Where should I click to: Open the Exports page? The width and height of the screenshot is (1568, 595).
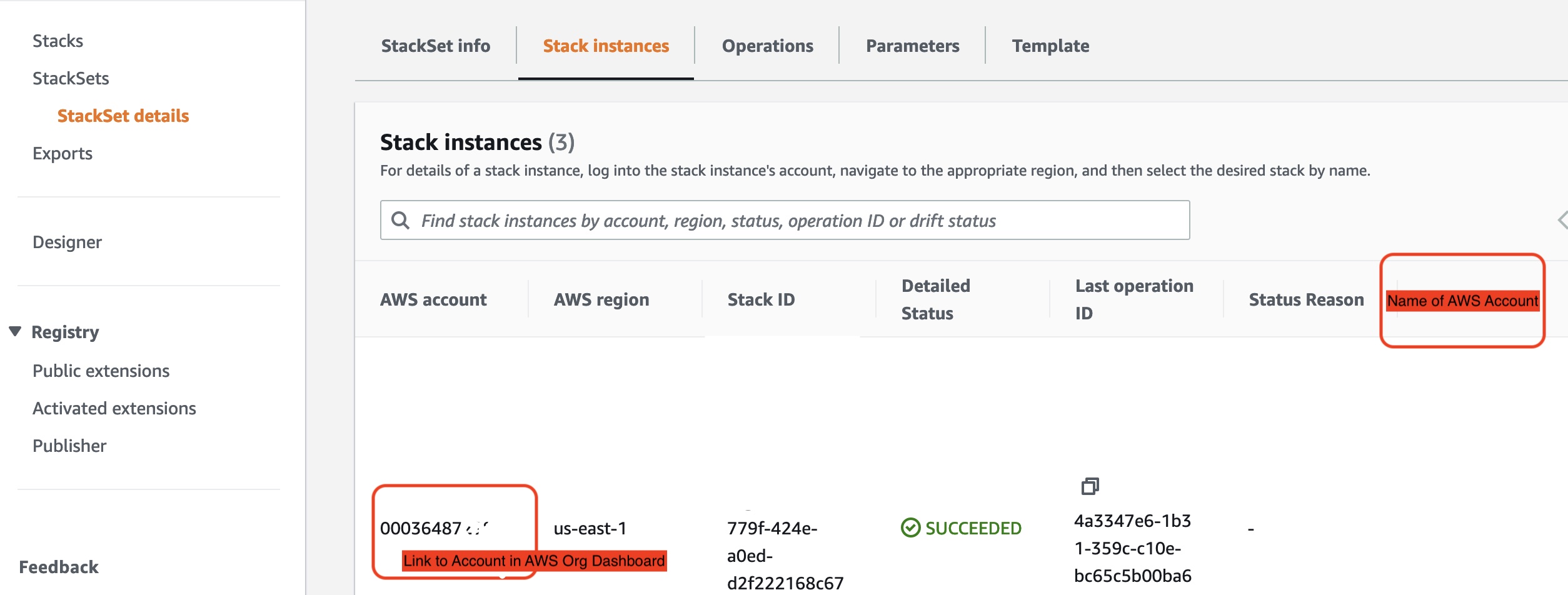tap(63, 153)
